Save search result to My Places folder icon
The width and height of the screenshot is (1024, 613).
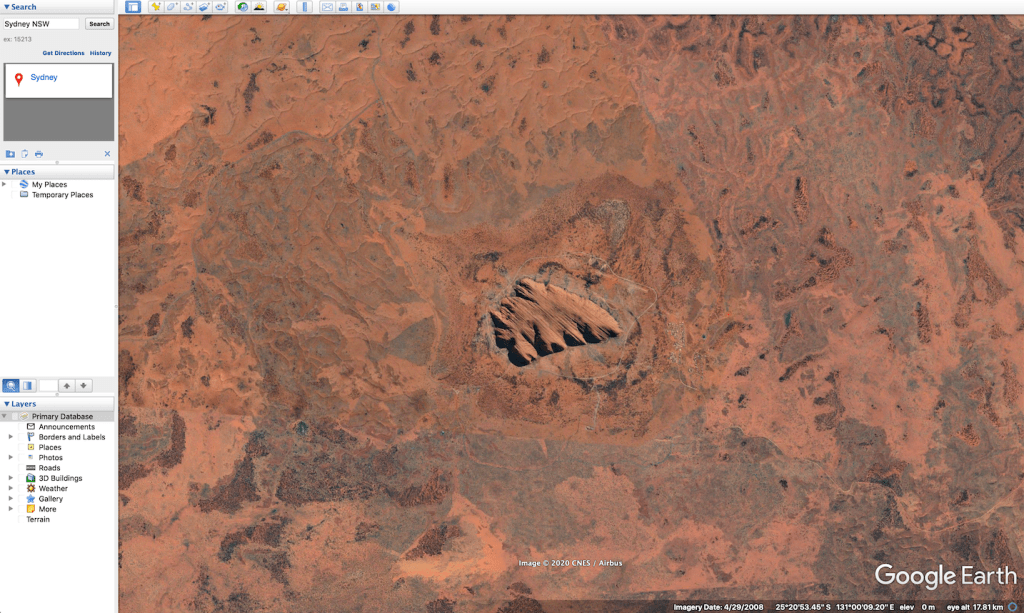click(x=10, y=154)
